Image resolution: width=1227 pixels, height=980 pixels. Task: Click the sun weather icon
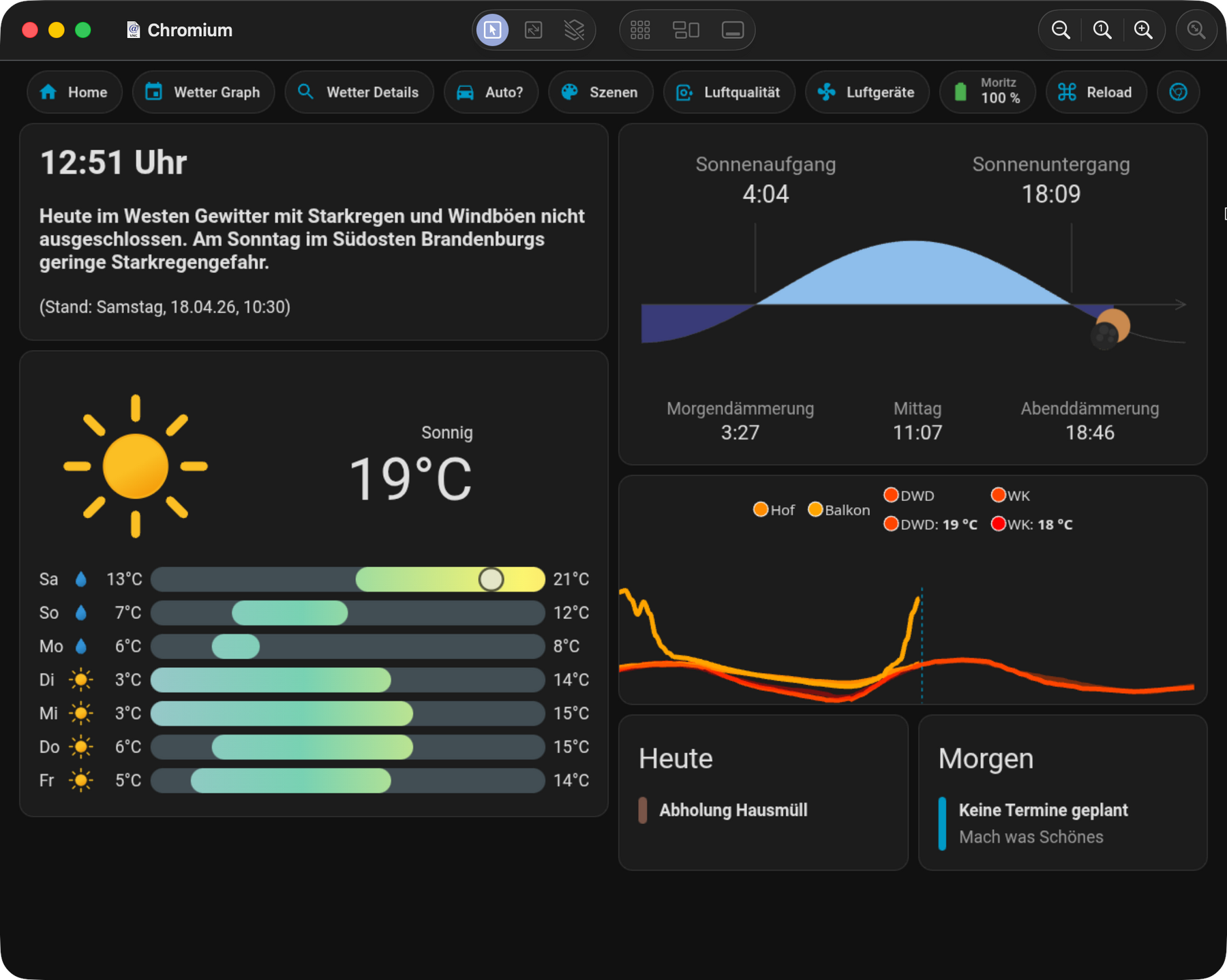[135, 466]
